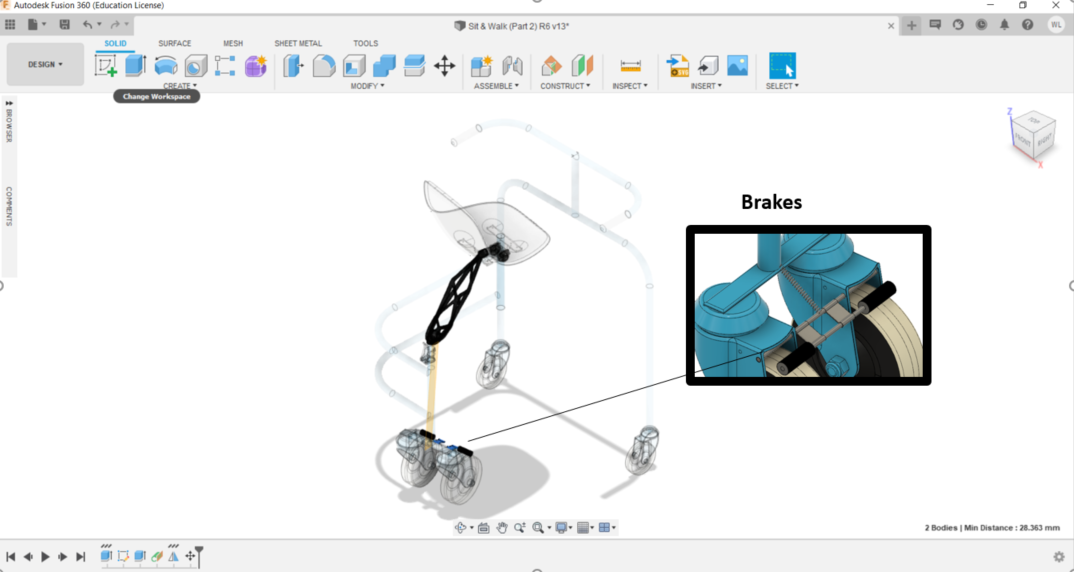Open the Job Status clock icon
This screenshot has width=1074, height=572.
(x=982, y=25)
